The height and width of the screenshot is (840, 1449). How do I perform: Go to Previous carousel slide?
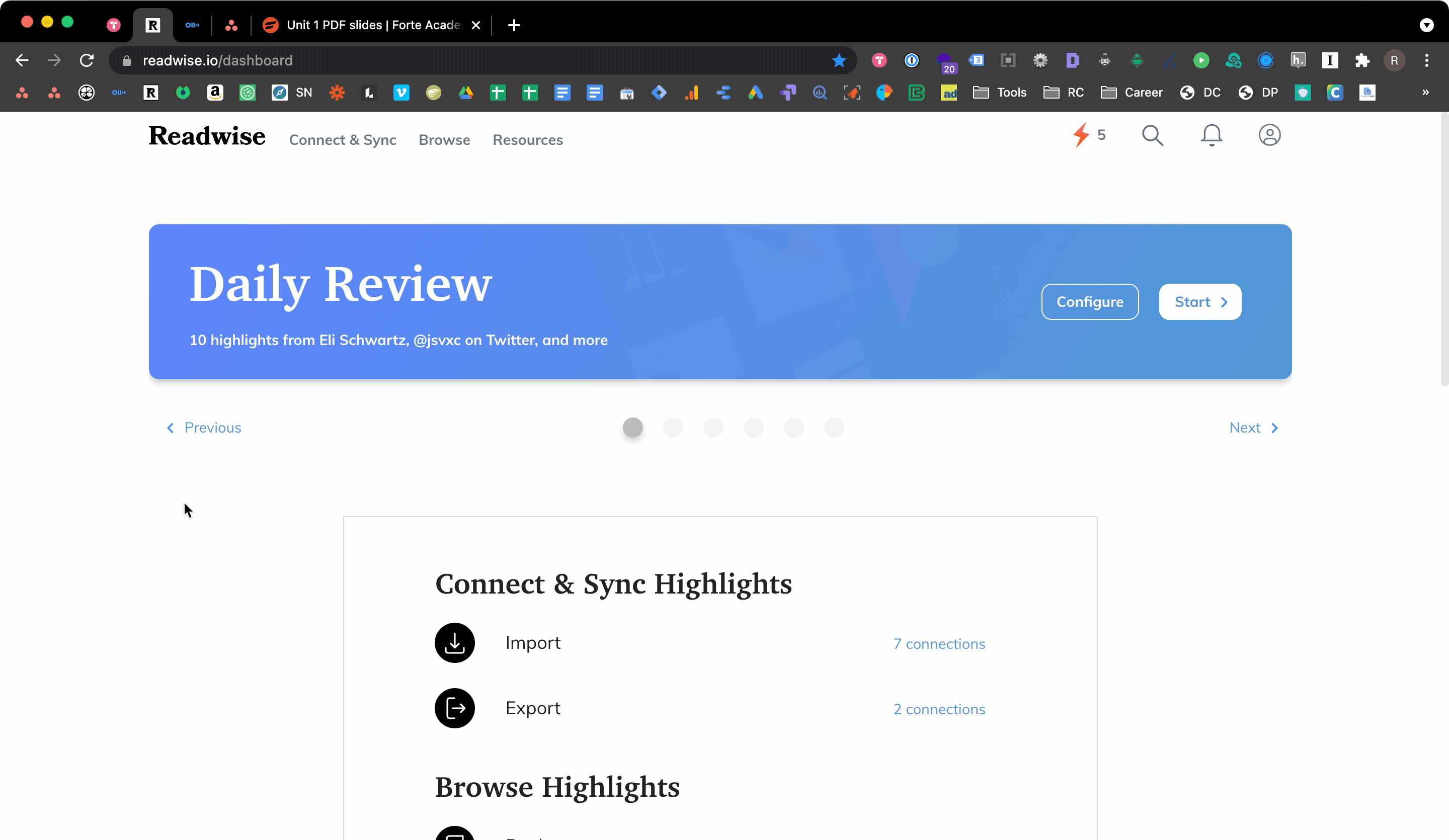click(204, 428)
